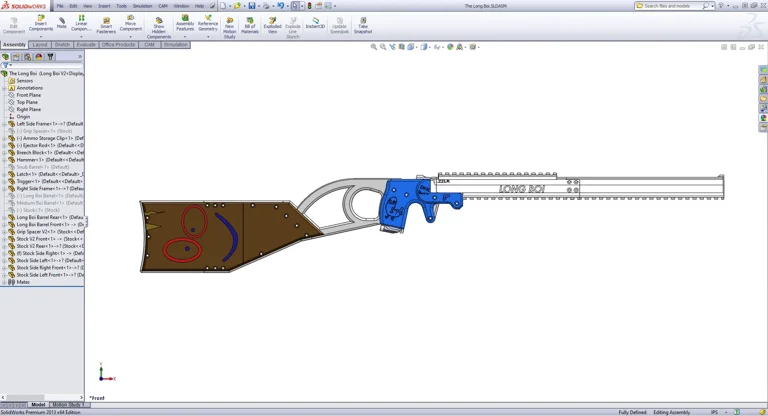The width and height of the screenshot is (768, 416).
Task: Open Bill of Materials
Action: pos(250,24)
